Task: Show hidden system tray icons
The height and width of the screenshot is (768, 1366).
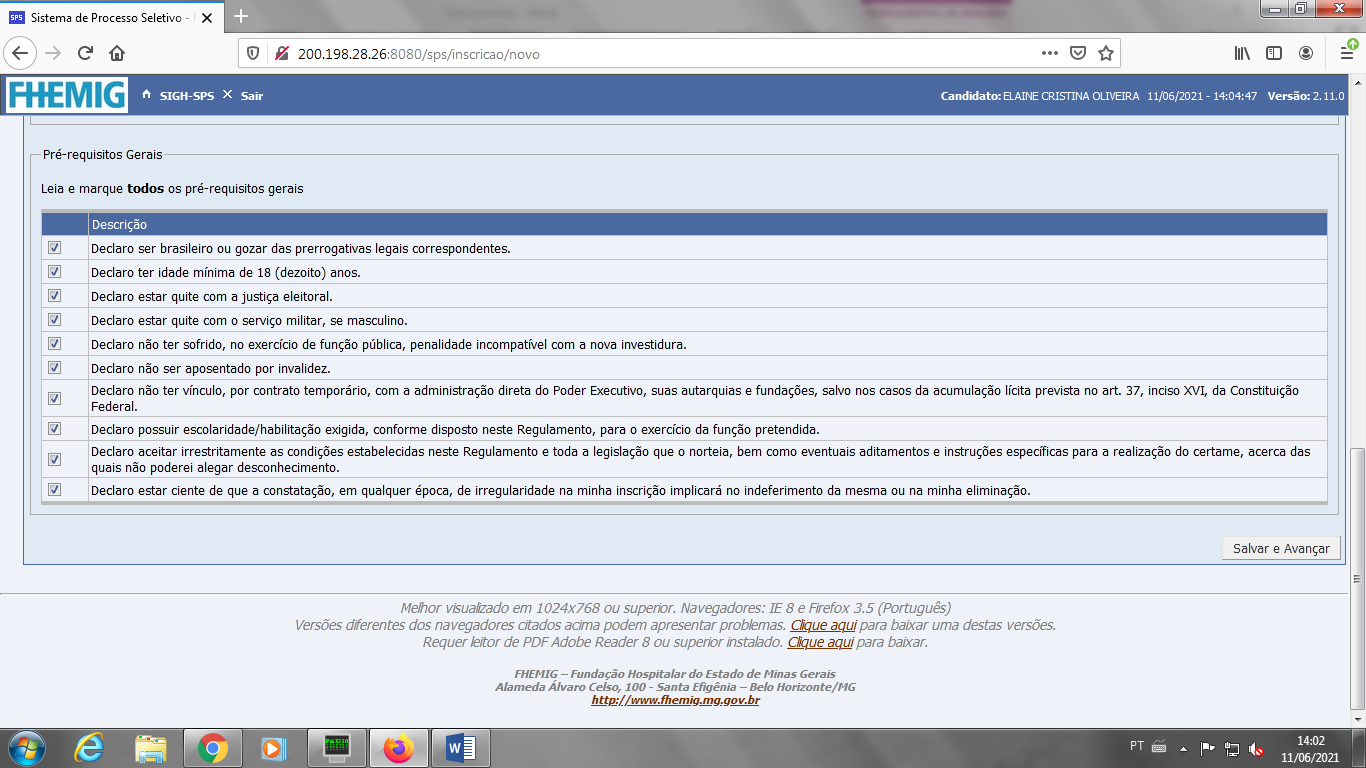Action: (1184, 748)
